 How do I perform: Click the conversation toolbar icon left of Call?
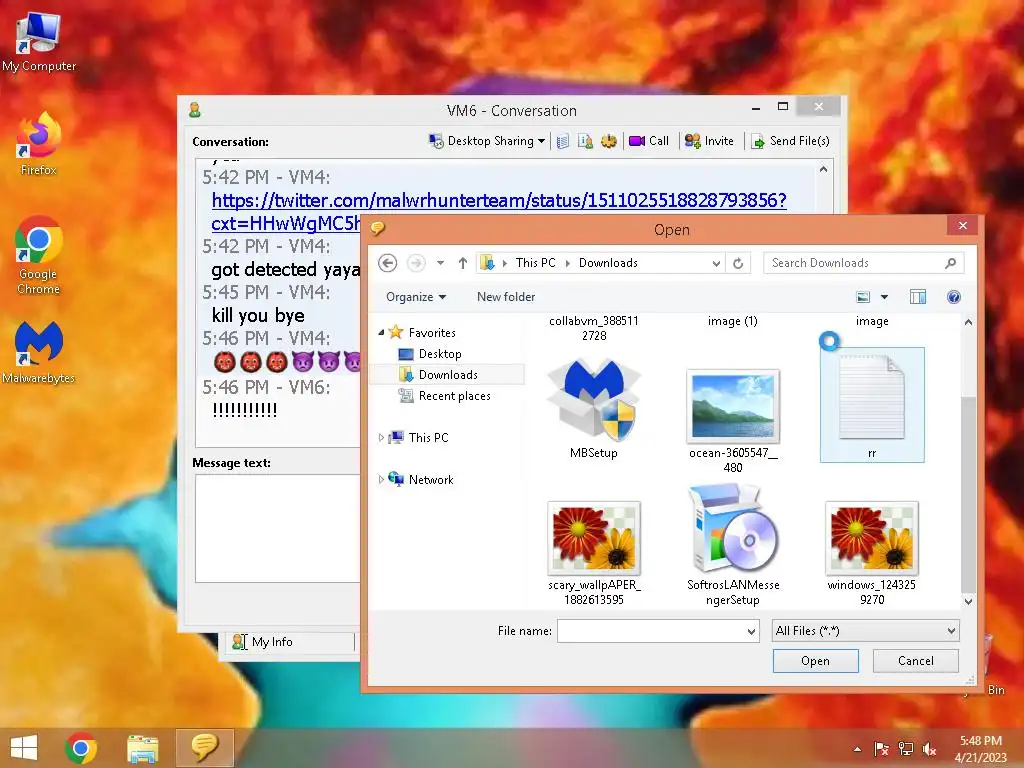pos(609,141)
